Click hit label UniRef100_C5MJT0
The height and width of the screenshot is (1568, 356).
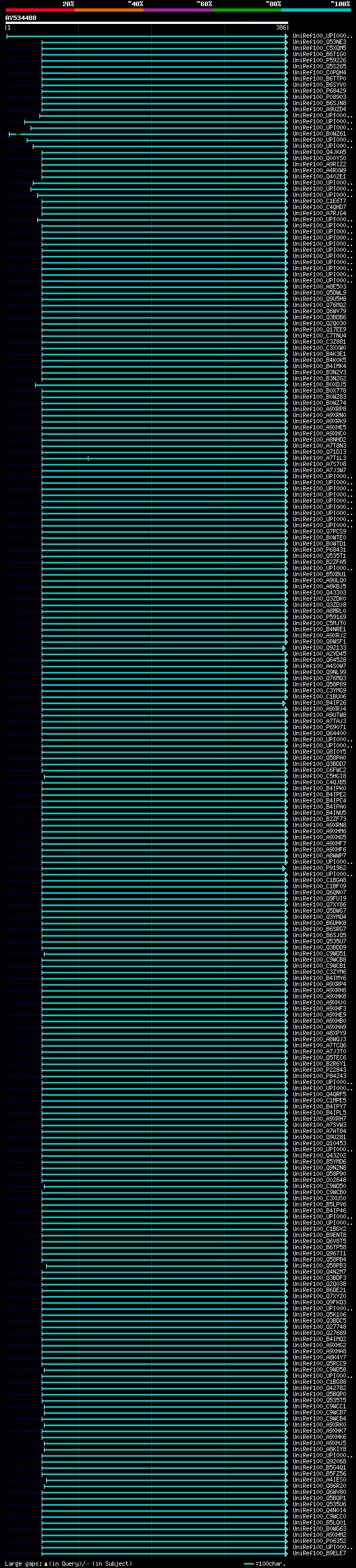pos(319,623)
